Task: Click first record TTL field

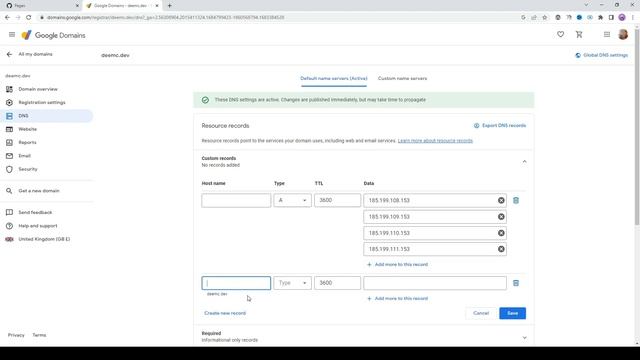Action: tap(337, 200)
